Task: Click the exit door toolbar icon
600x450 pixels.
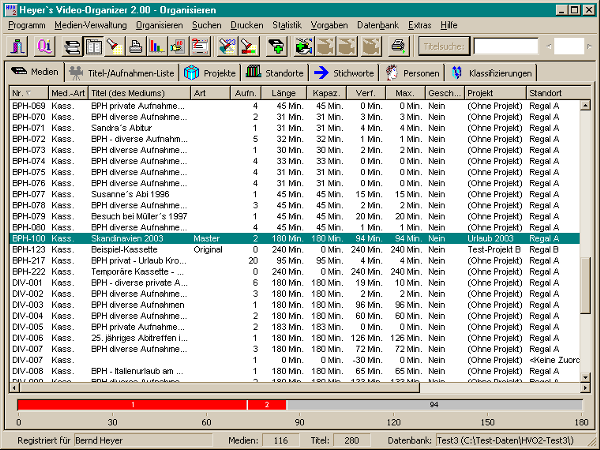Action: (17, 46)
